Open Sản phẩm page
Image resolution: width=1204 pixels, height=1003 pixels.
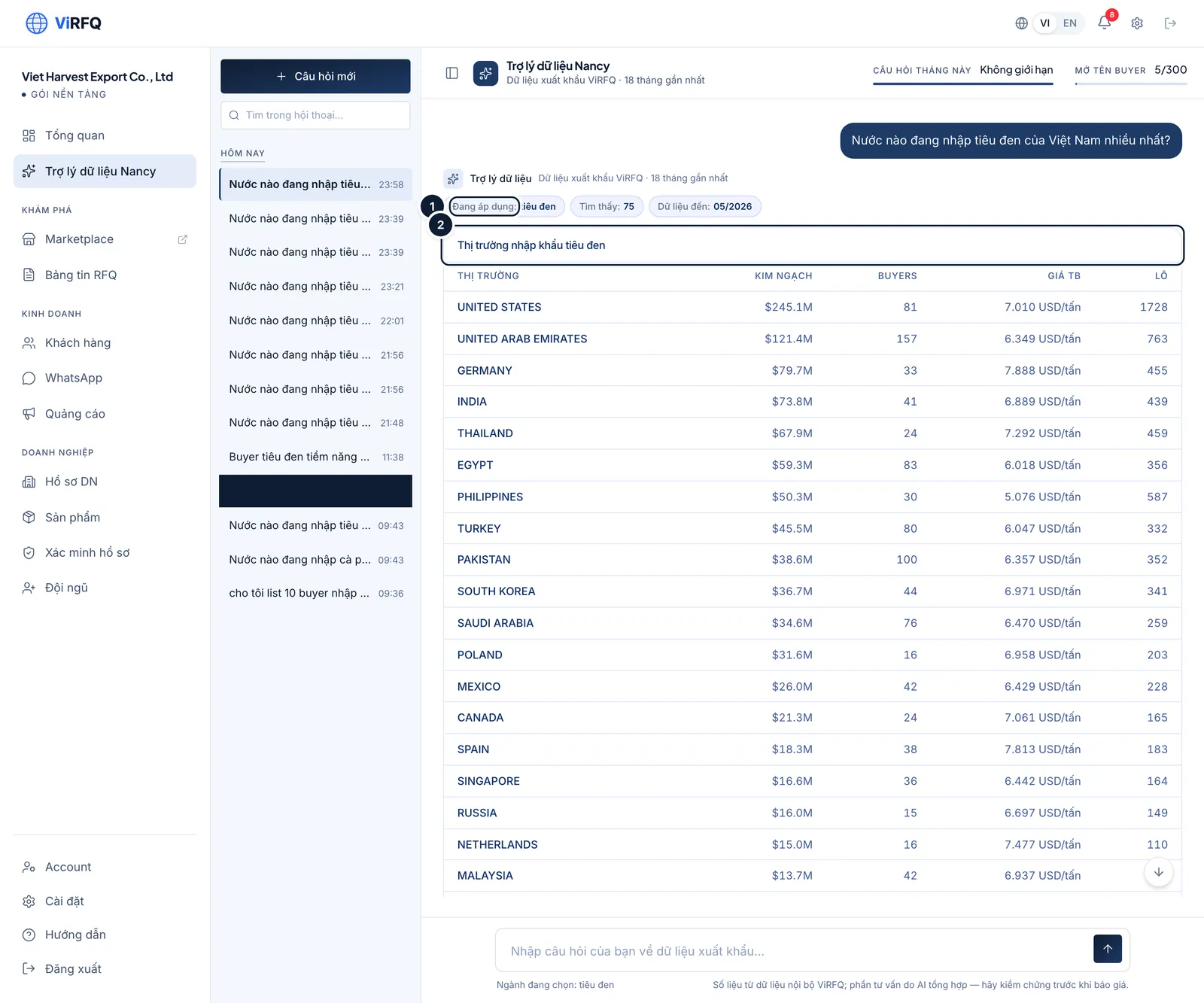[105, 517]
